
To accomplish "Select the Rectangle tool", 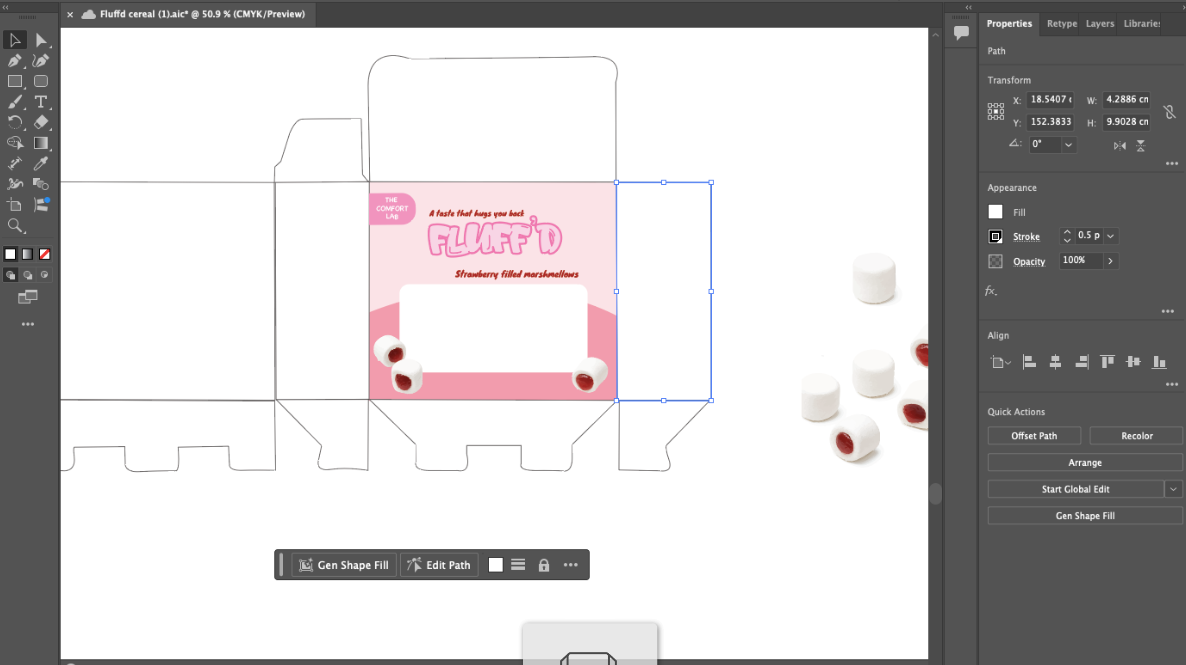I will (x=14, y=81).
